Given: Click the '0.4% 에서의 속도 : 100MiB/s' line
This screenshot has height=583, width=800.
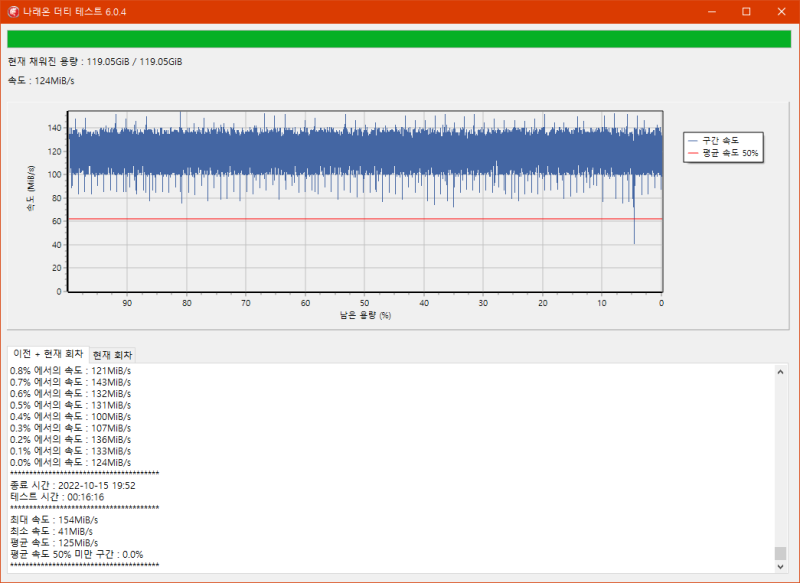Looking at the screenshot, I should click(x=70, y=417).
